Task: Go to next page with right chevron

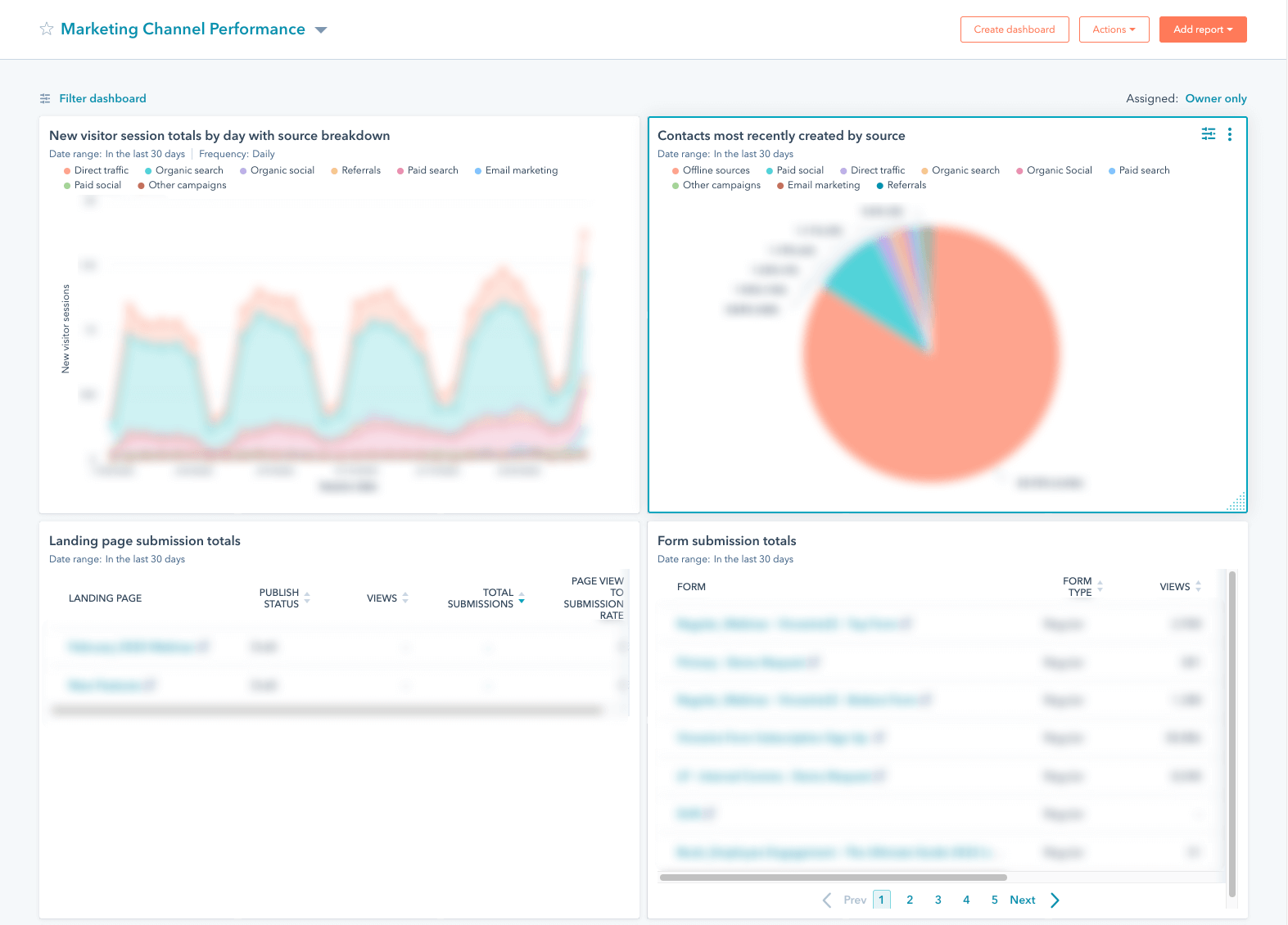Action: coord(1055,900)
